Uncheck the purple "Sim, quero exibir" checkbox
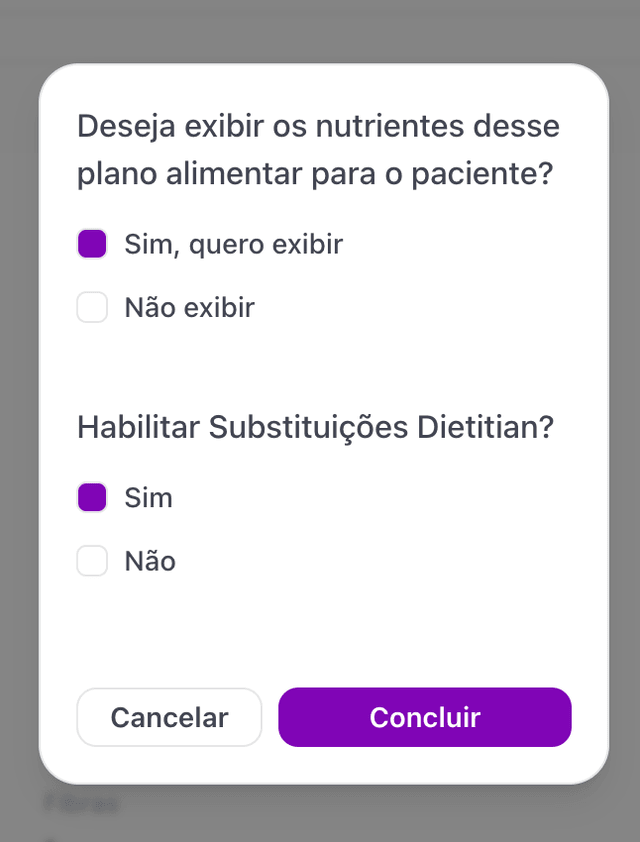640x842 pixels. [x=92, y=243]
